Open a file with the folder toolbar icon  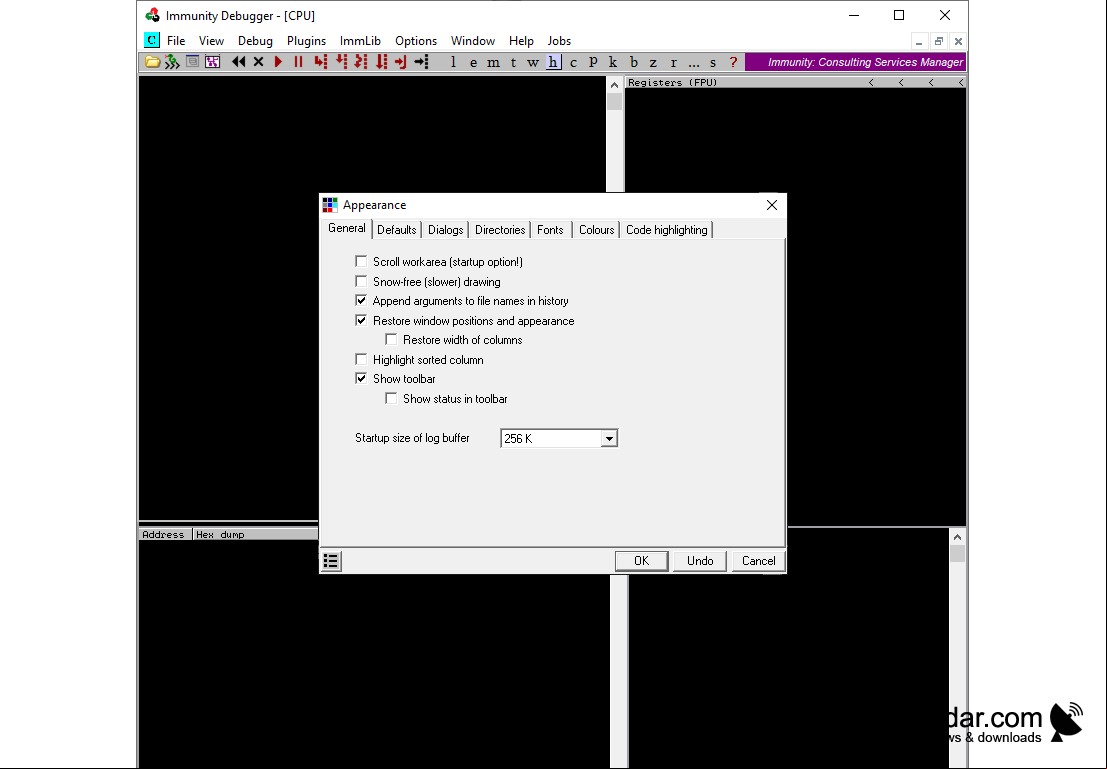click(x=152, y=62)
